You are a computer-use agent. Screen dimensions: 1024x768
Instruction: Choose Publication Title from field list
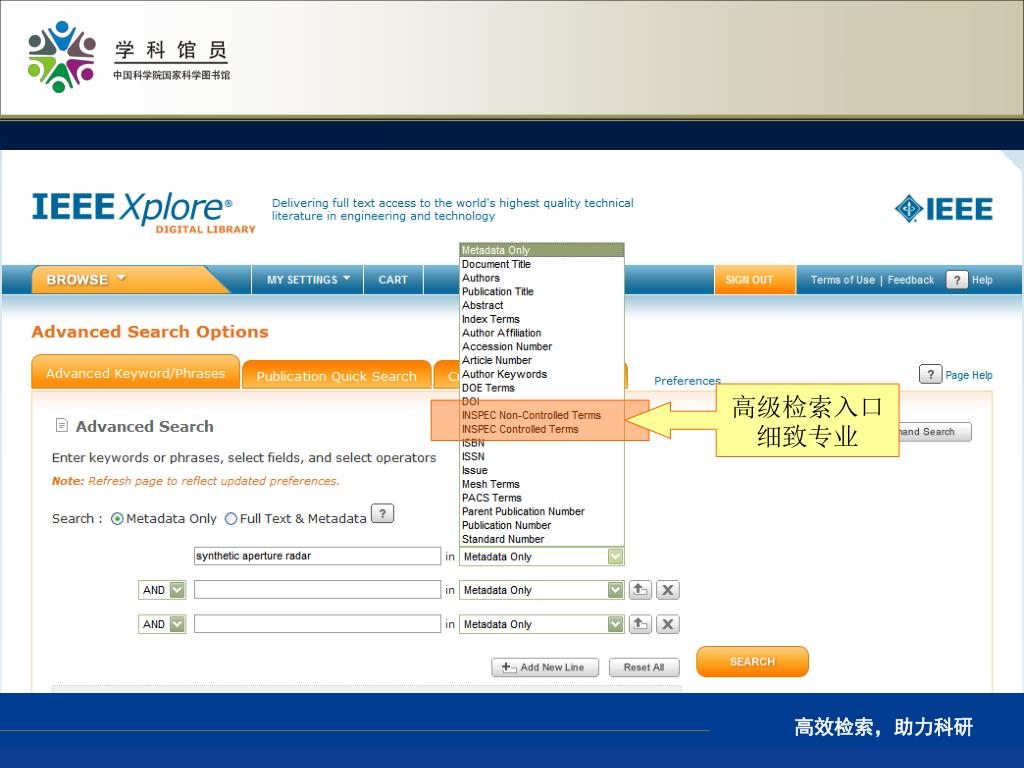(541, 291)
